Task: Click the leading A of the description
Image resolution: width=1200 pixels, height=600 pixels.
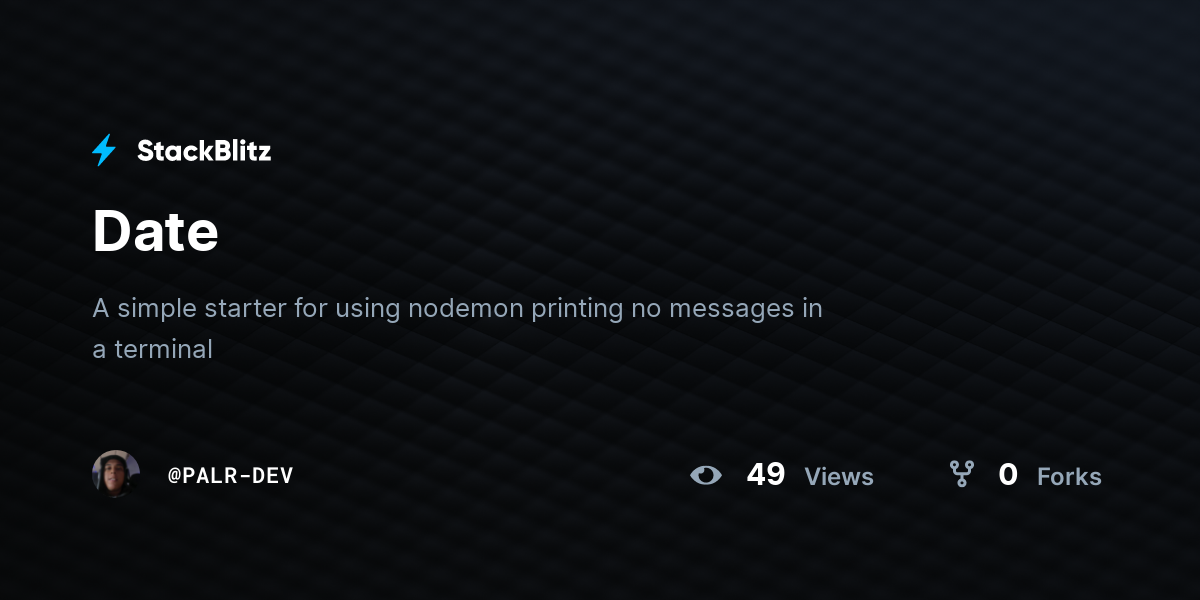Action: click(101, 308)
